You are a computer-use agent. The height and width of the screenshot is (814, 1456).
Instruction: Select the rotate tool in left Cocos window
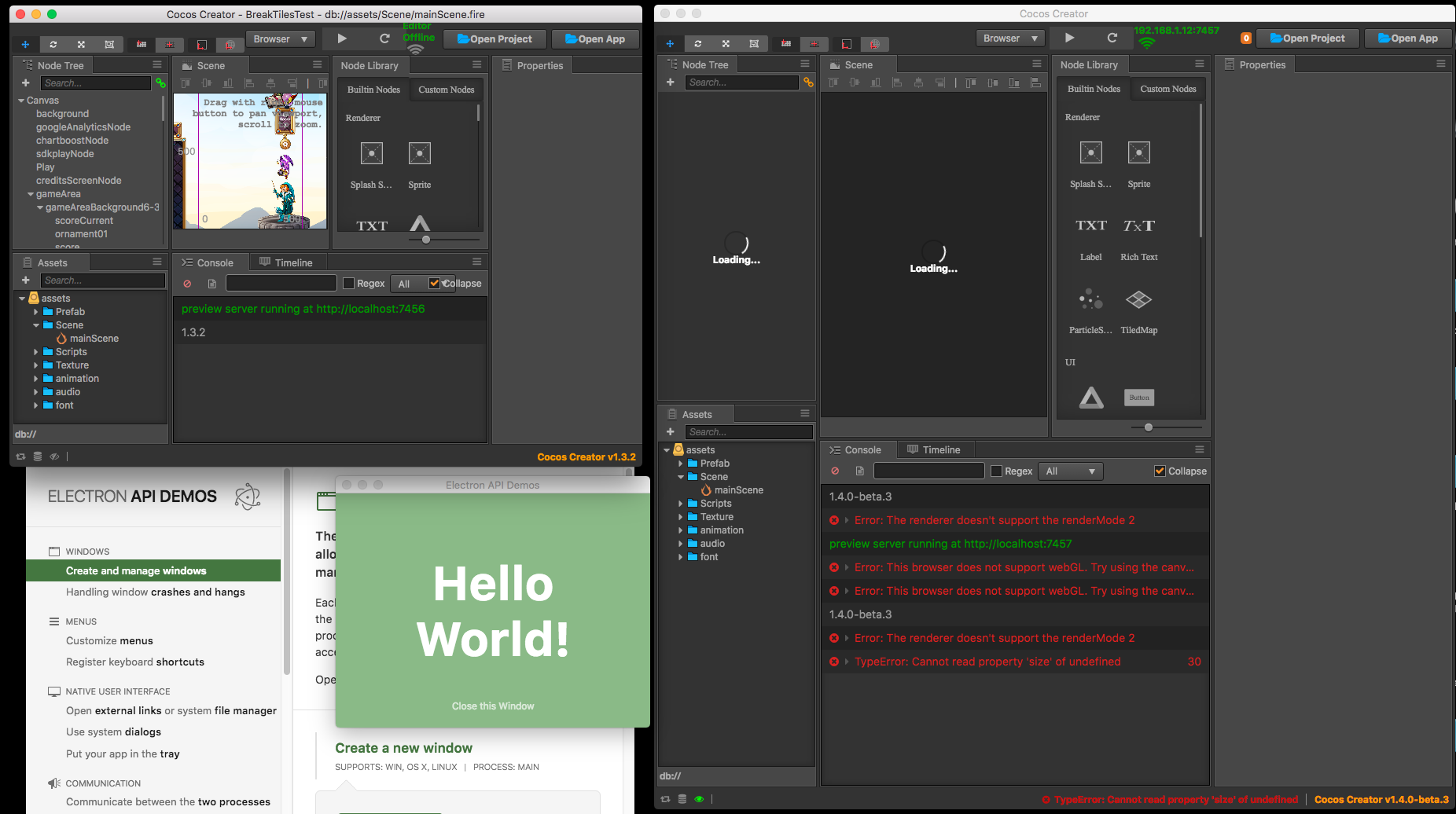(x=53, y=44)
